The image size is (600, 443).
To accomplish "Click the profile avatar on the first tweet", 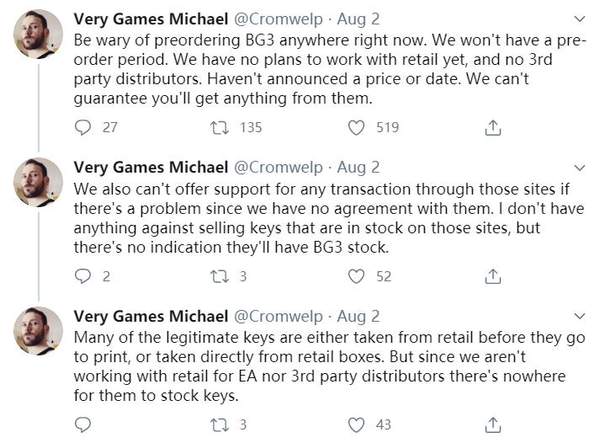I will click(39, 40).
